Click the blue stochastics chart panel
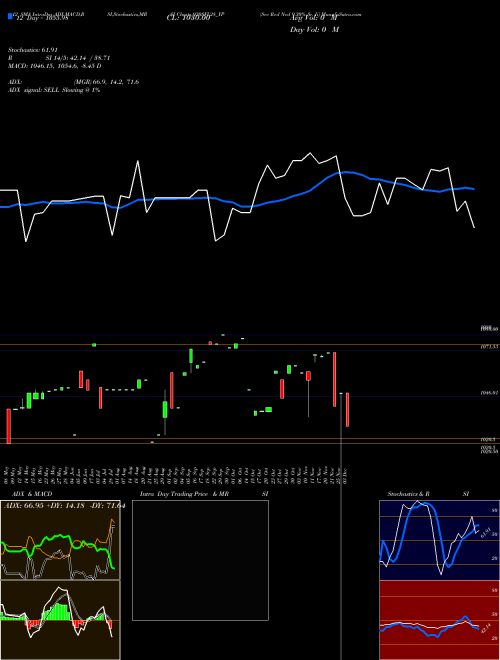Image resolution: width=500 pixels, height=660 pixels. pos(439,540)
